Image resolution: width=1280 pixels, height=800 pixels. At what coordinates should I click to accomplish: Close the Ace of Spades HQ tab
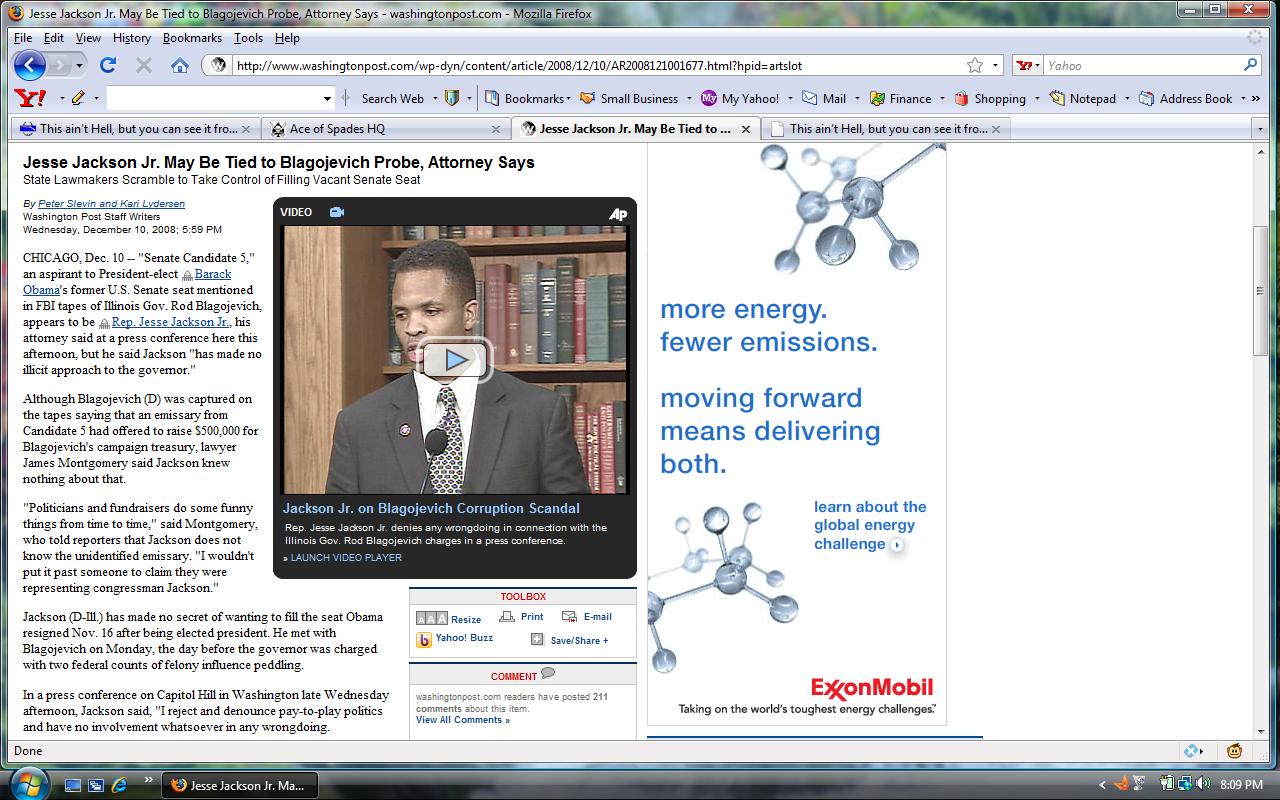[x=497, y=129]
